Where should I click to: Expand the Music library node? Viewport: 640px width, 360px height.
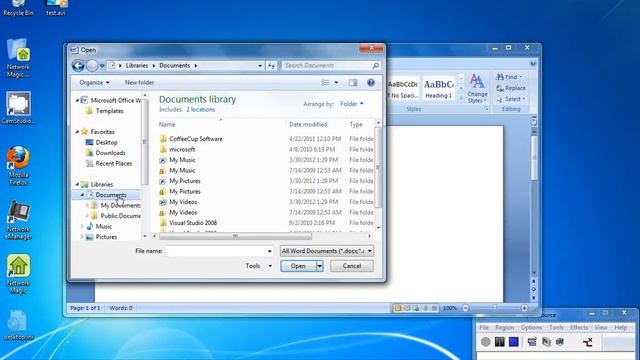pyautogui.click(x=82, y=227)
